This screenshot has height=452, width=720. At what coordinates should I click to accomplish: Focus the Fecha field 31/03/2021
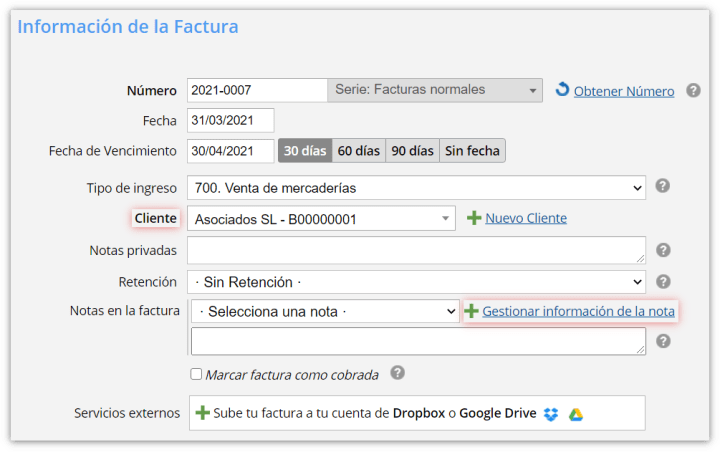point(231,120)
